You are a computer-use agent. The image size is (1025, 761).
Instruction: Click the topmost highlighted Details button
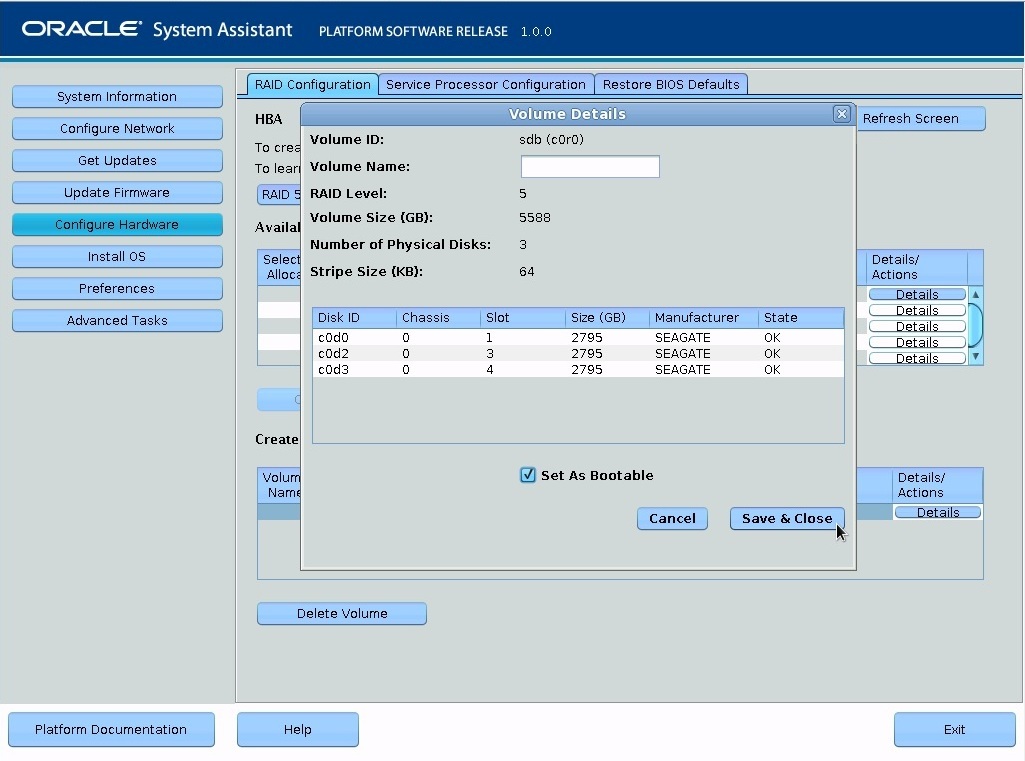click(x=916, y=293)
